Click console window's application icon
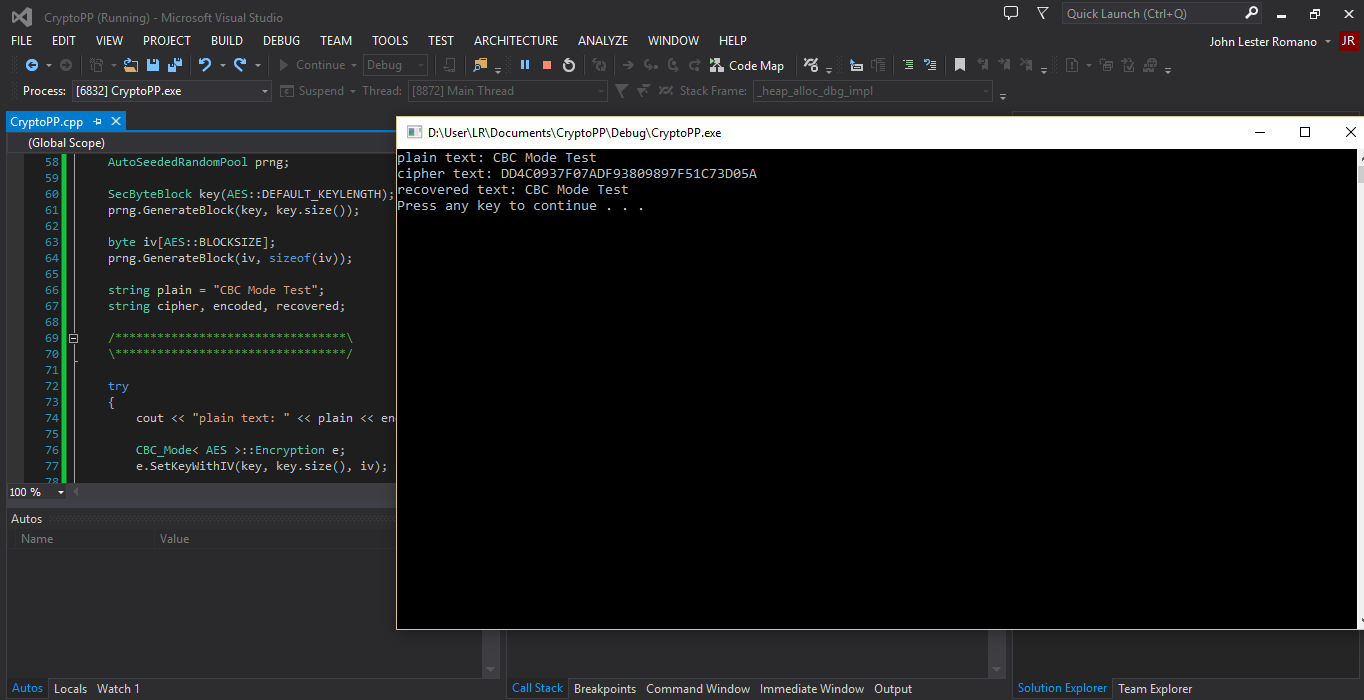 (413, 132)
